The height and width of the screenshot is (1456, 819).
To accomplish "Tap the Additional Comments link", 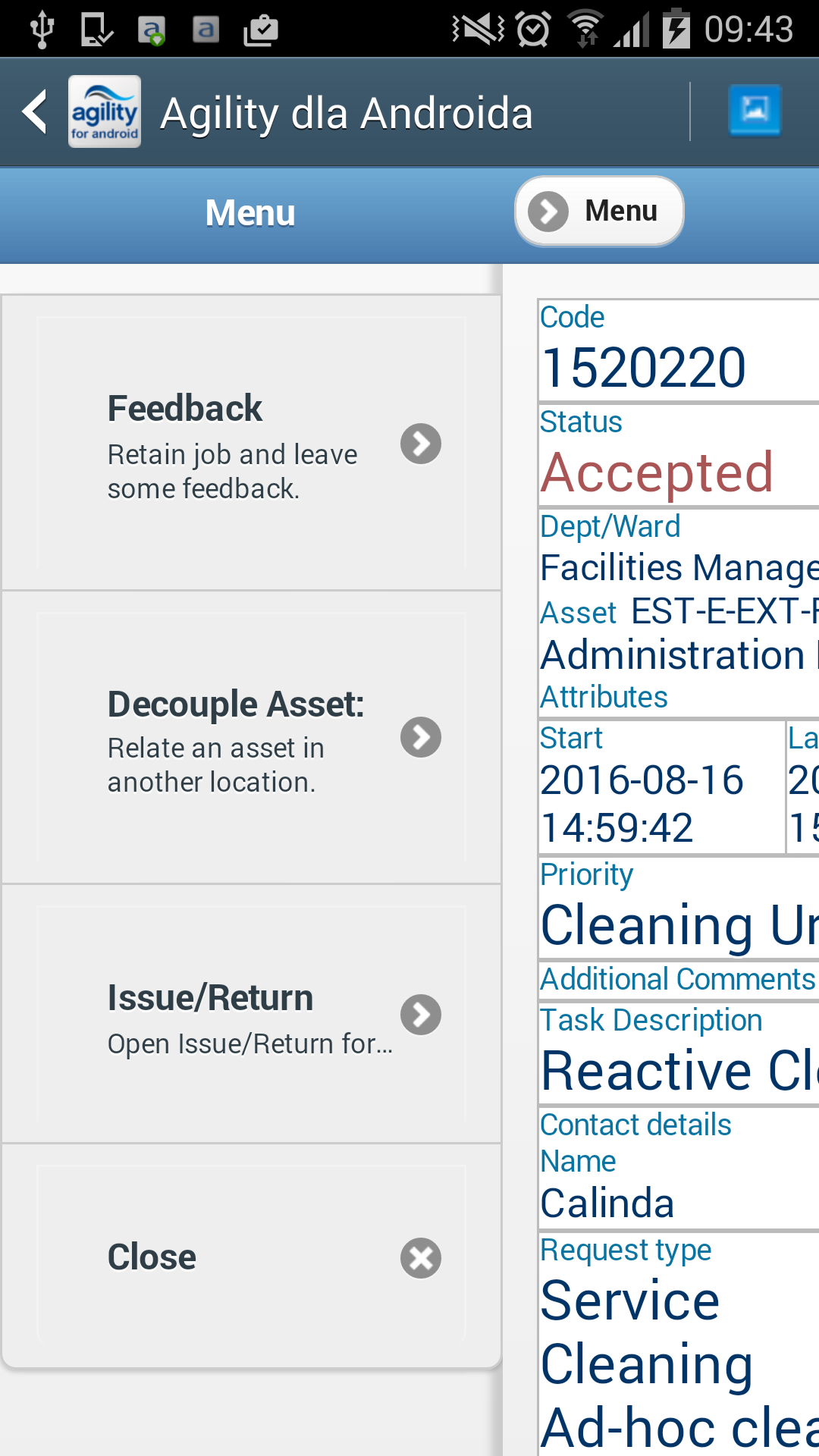I will [x=677, y=980].
